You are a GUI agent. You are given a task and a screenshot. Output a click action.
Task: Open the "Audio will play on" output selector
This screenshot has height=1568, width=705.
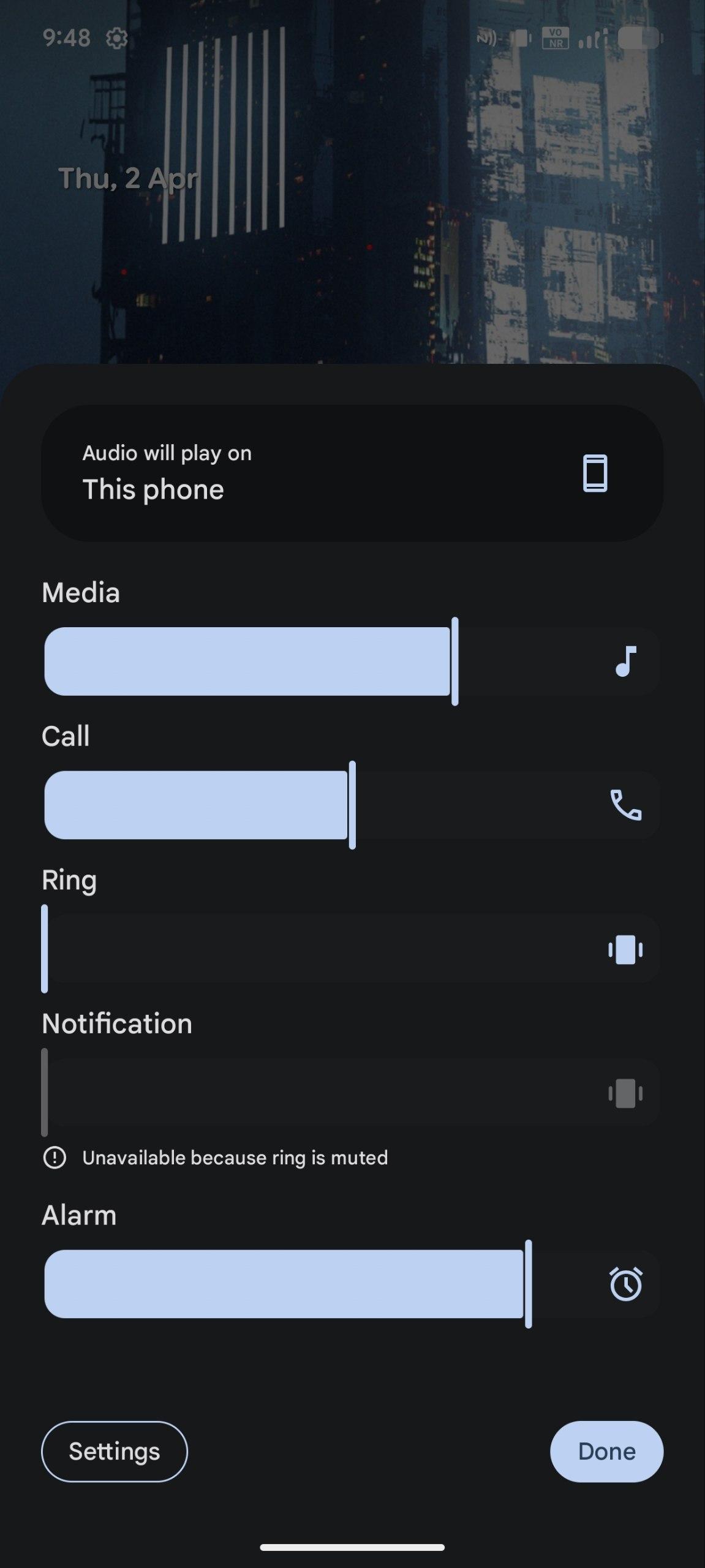coord(352,473)
